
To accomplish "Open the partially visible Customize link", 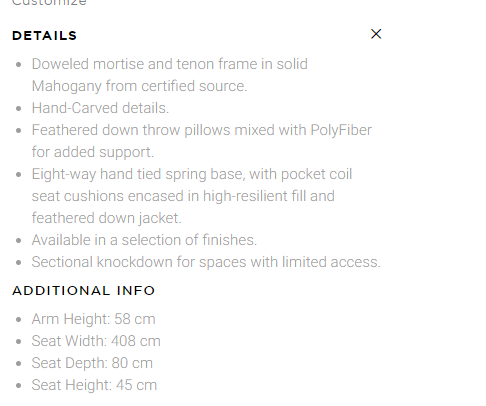I will [49, 3].
